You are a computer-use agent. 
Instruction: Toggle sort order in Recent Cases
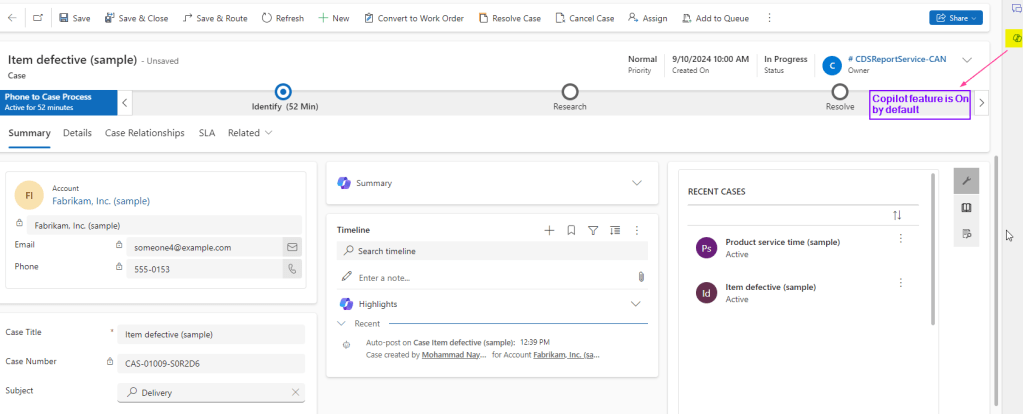(x=897, y=215)
